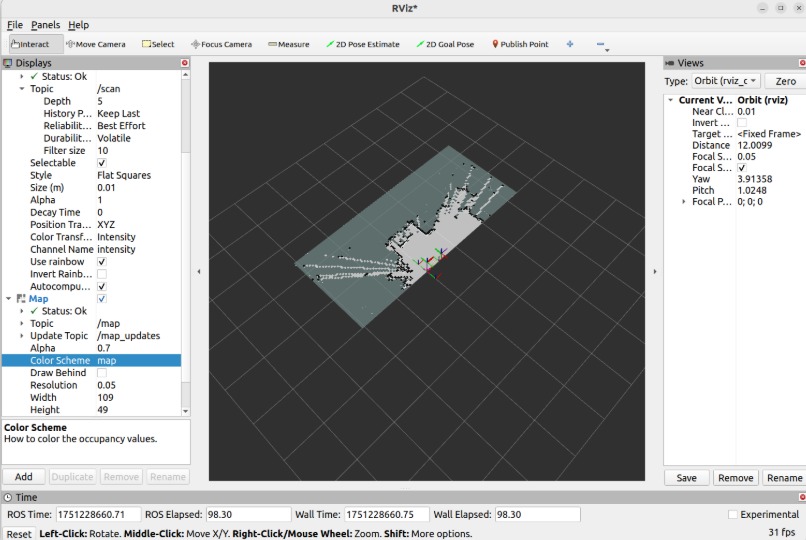
Task: Collapse the left panel using its arrow
Action: coord(199,271)
